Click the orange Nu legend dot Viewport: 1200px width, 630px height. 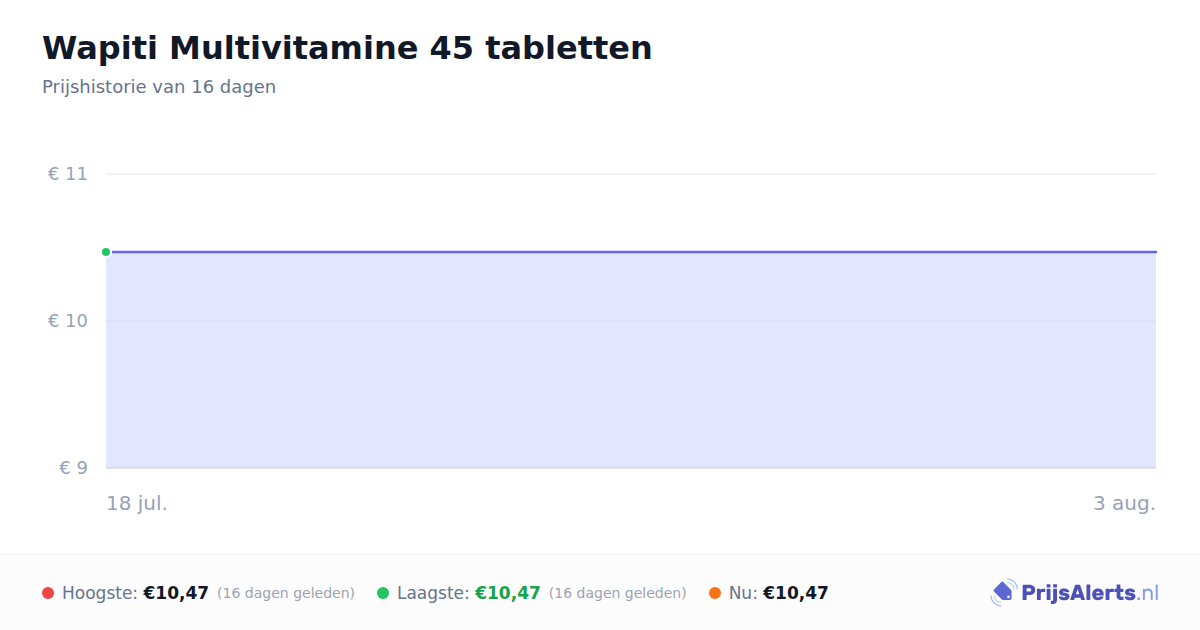715,593
